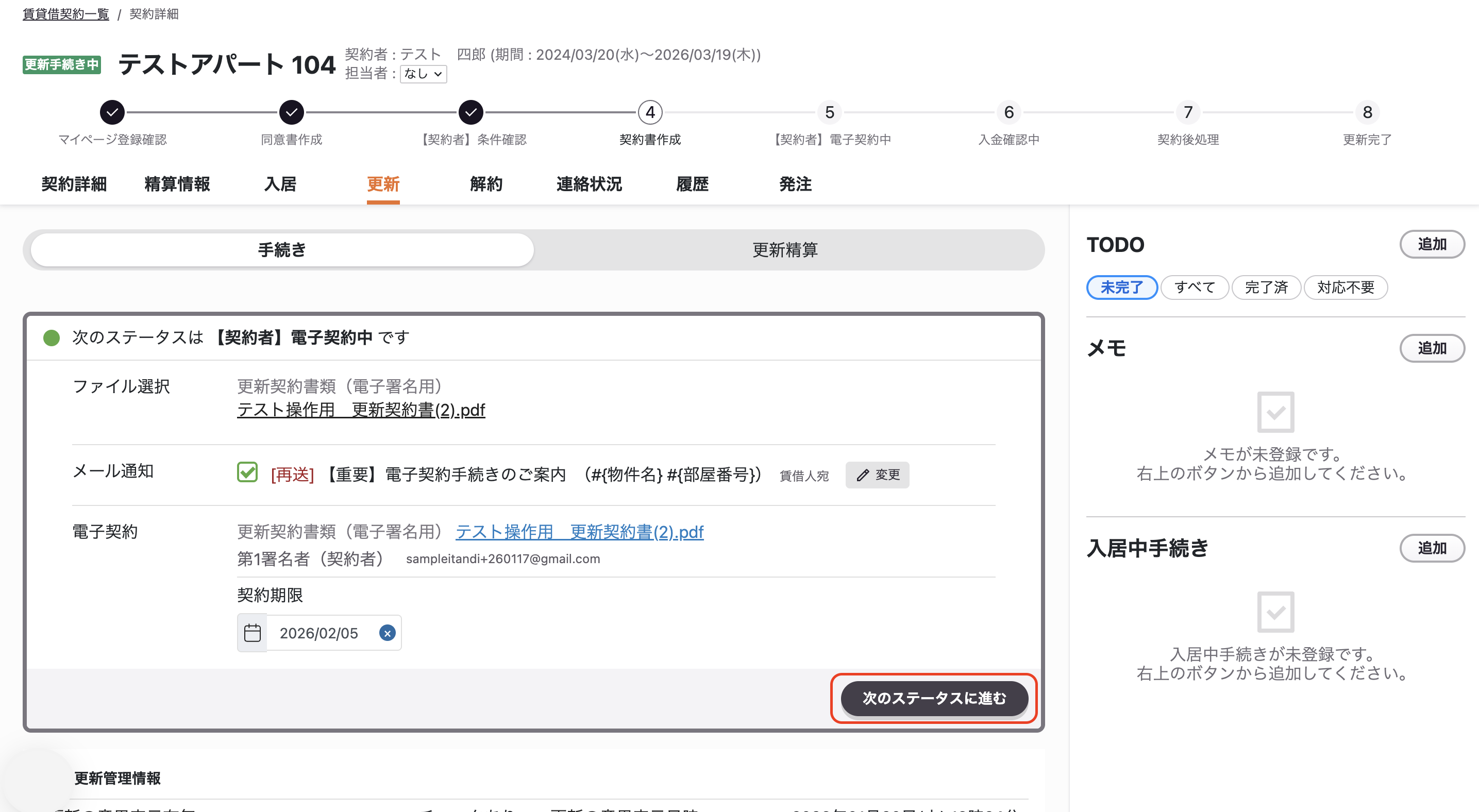Click the 契約詳細 breadcrumb text
This screenshot has width=1479, height=812.
click(x=154, y=14)
